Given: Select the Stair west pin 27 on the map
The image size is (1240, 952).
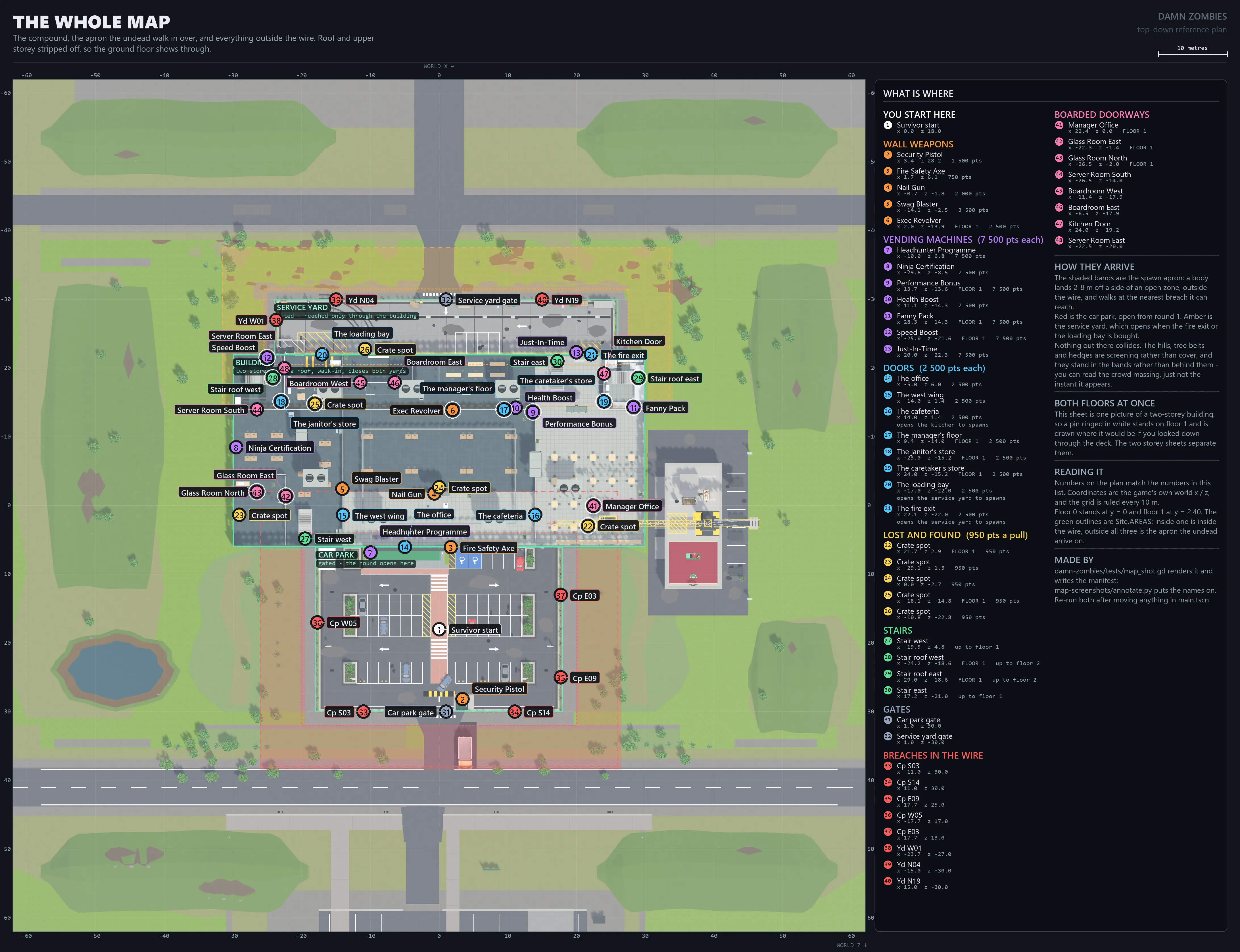Looking at the screenshot, I should 306,539.
